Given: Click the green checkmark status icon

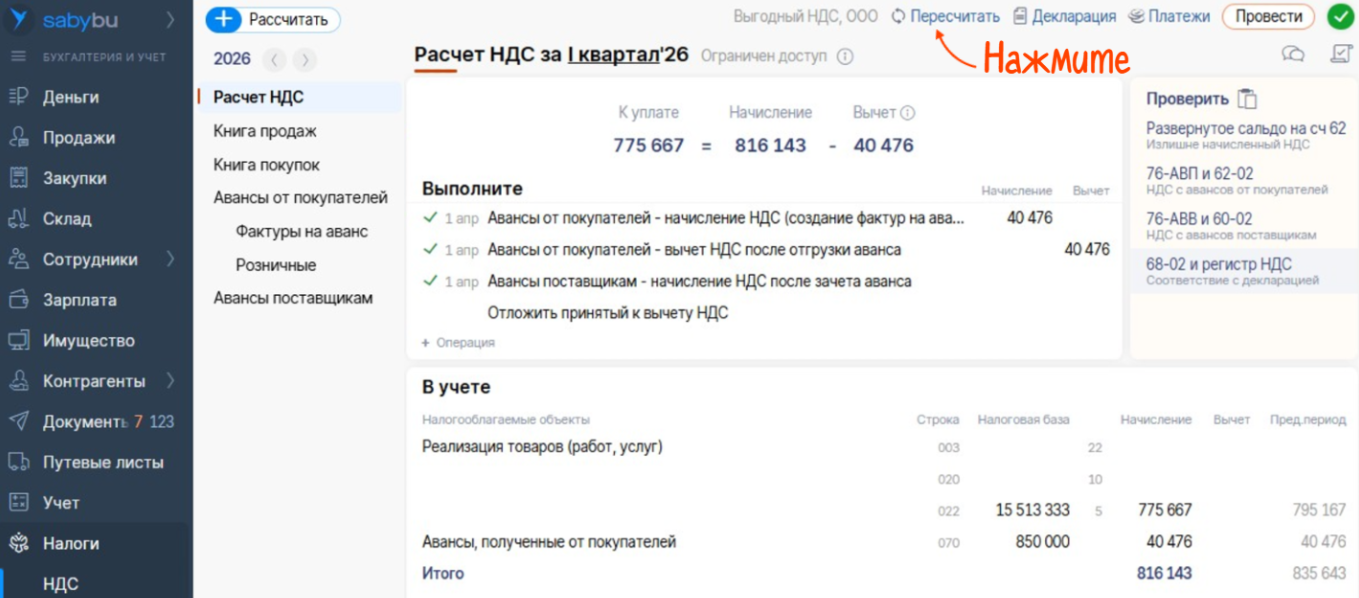Looking at the screenshot, I should 1340,17.
